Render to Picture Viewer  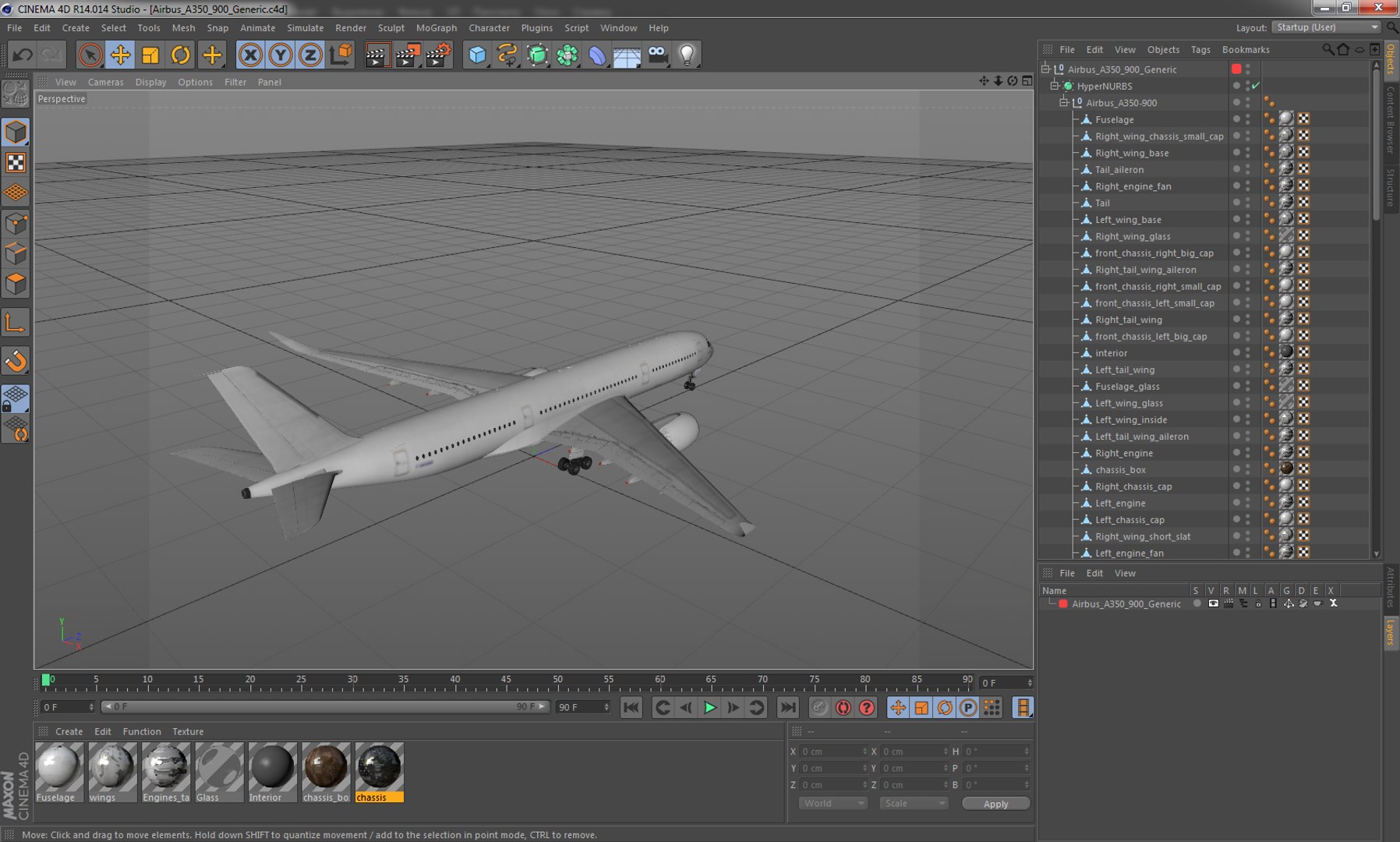(408, 55)
